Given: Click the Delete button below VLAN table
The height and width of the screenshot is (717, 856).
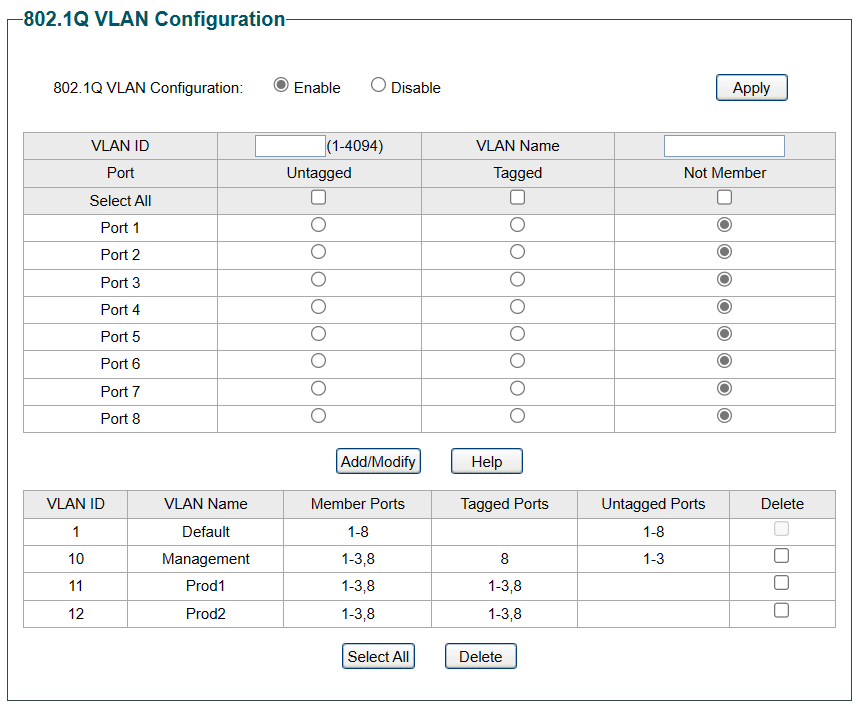Looking at the screenshot, I should coord(480,657).
